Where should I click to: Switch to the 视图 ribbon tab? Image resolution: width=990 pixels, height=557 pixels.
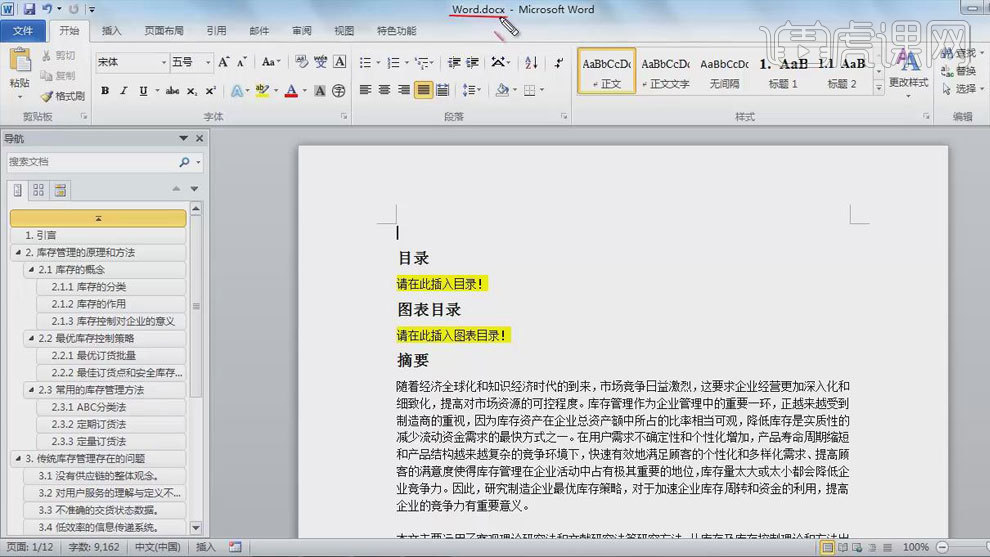pos(344,31)
